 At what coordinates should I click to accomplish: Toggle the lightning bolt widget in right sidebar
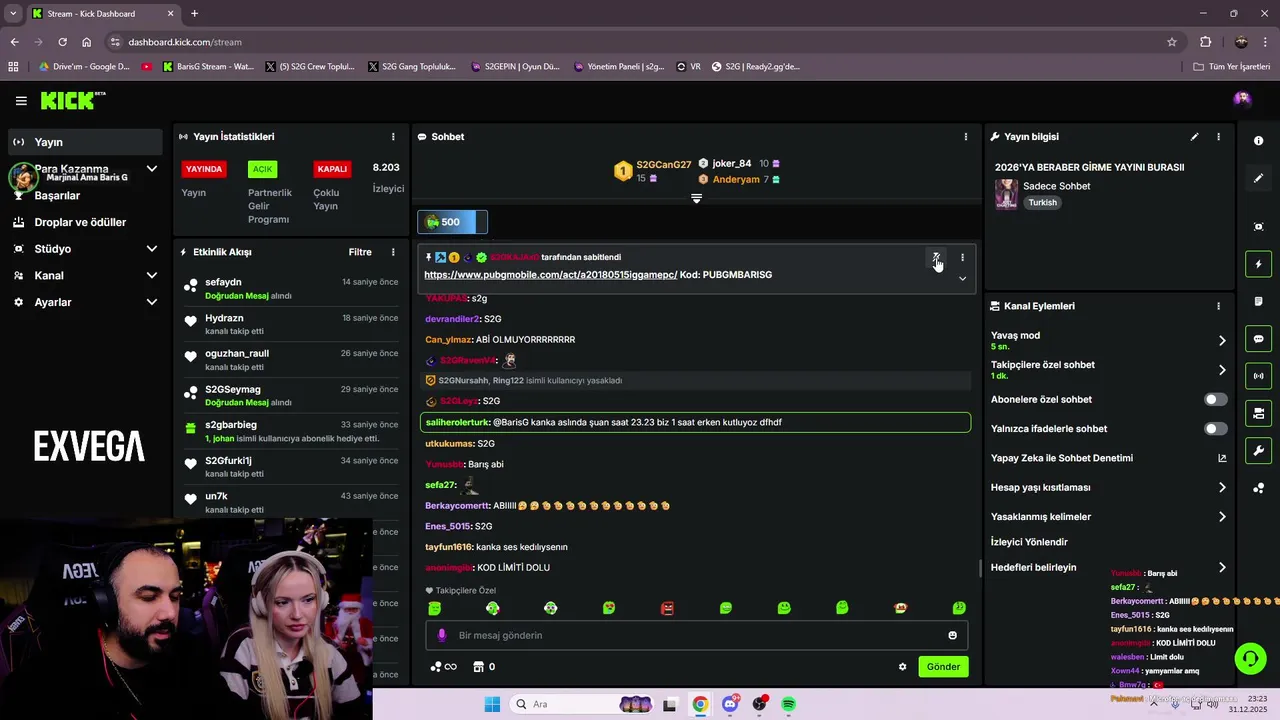[1258, 264]
